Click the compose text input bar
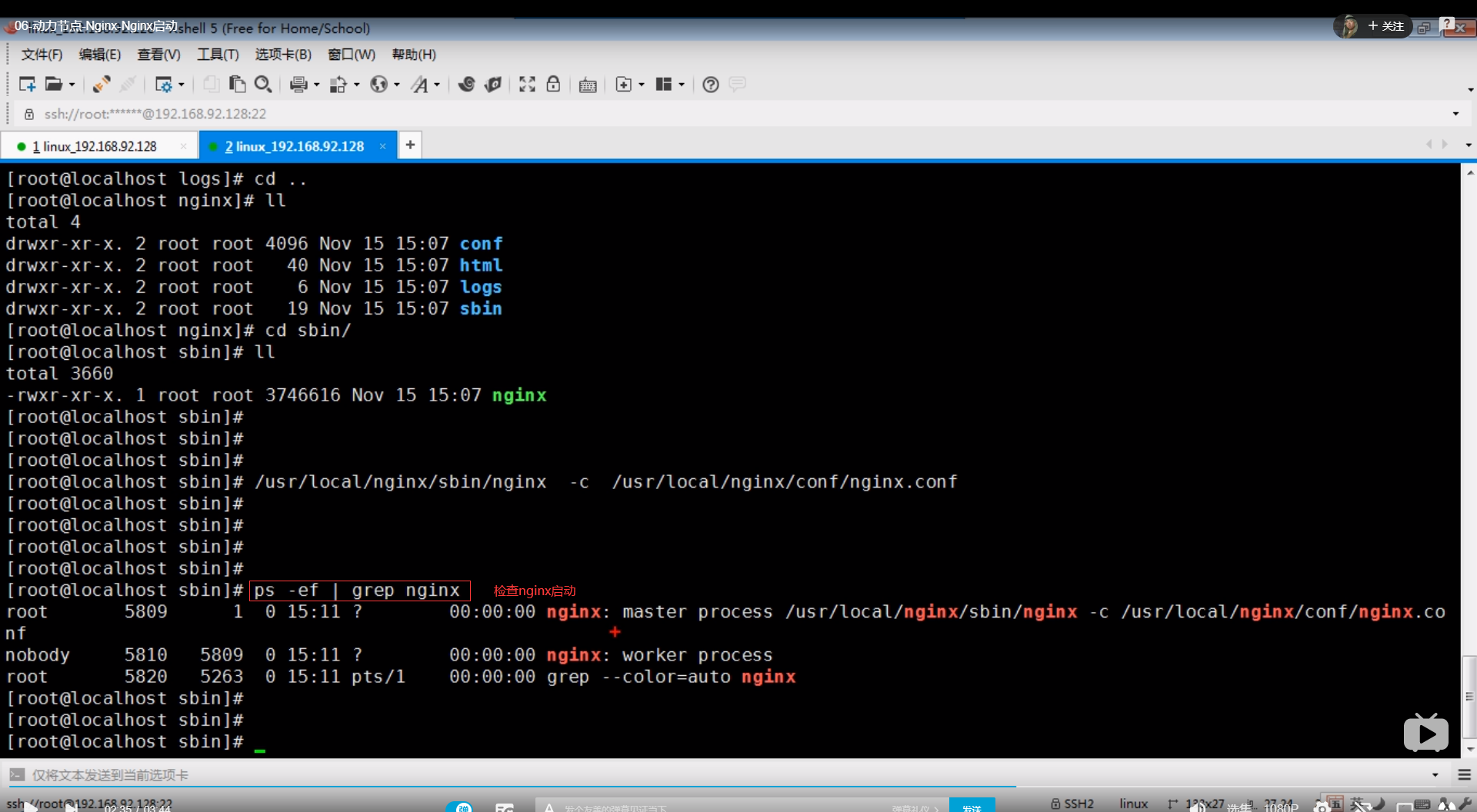 tap(692, 775)
